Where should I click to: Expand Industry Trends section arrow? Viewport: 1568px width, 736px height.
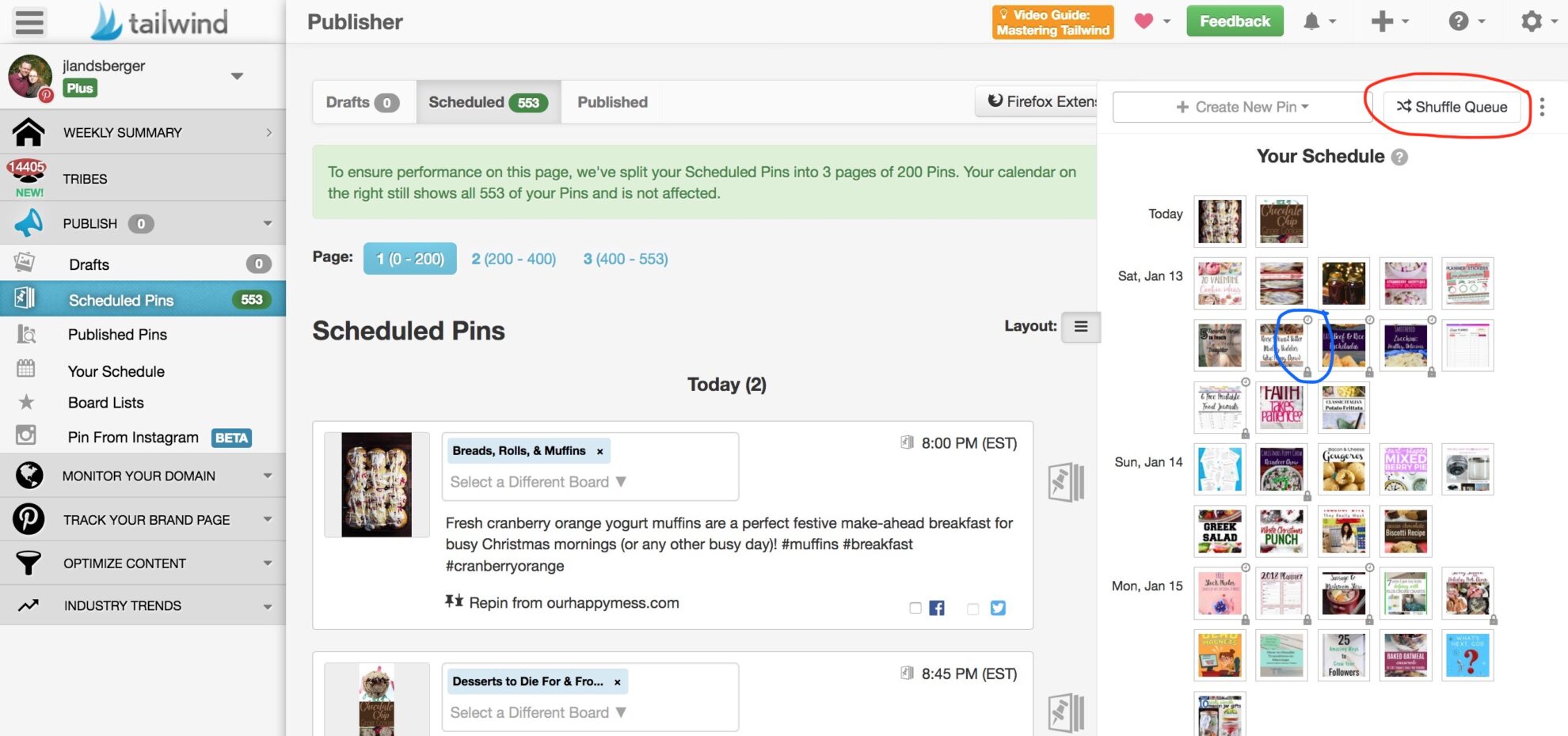click(268, 606)
